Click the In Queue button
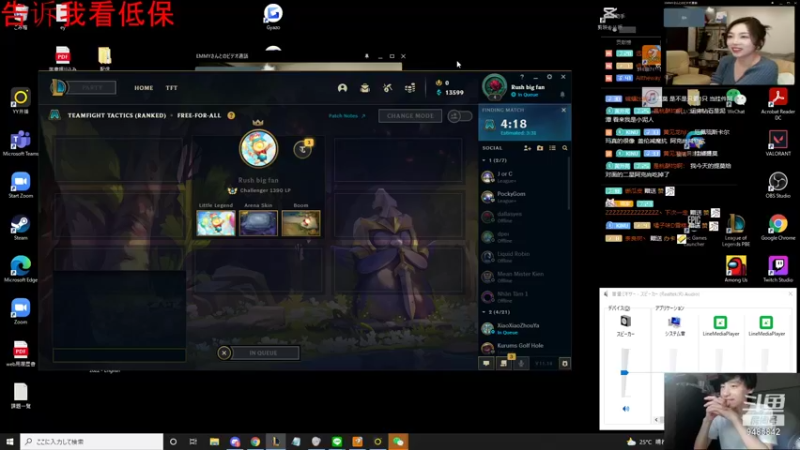800x450 pixels. coord(264,353)
